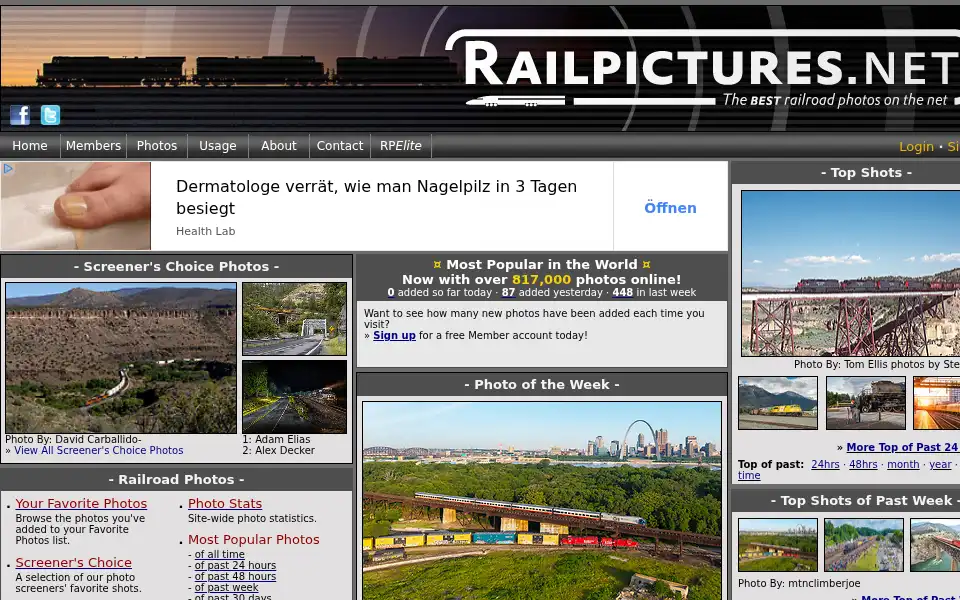Image resolution: width=960 pixels, height=600 pixels.
Task: Open the Home menu item
Action: point(29,146)
